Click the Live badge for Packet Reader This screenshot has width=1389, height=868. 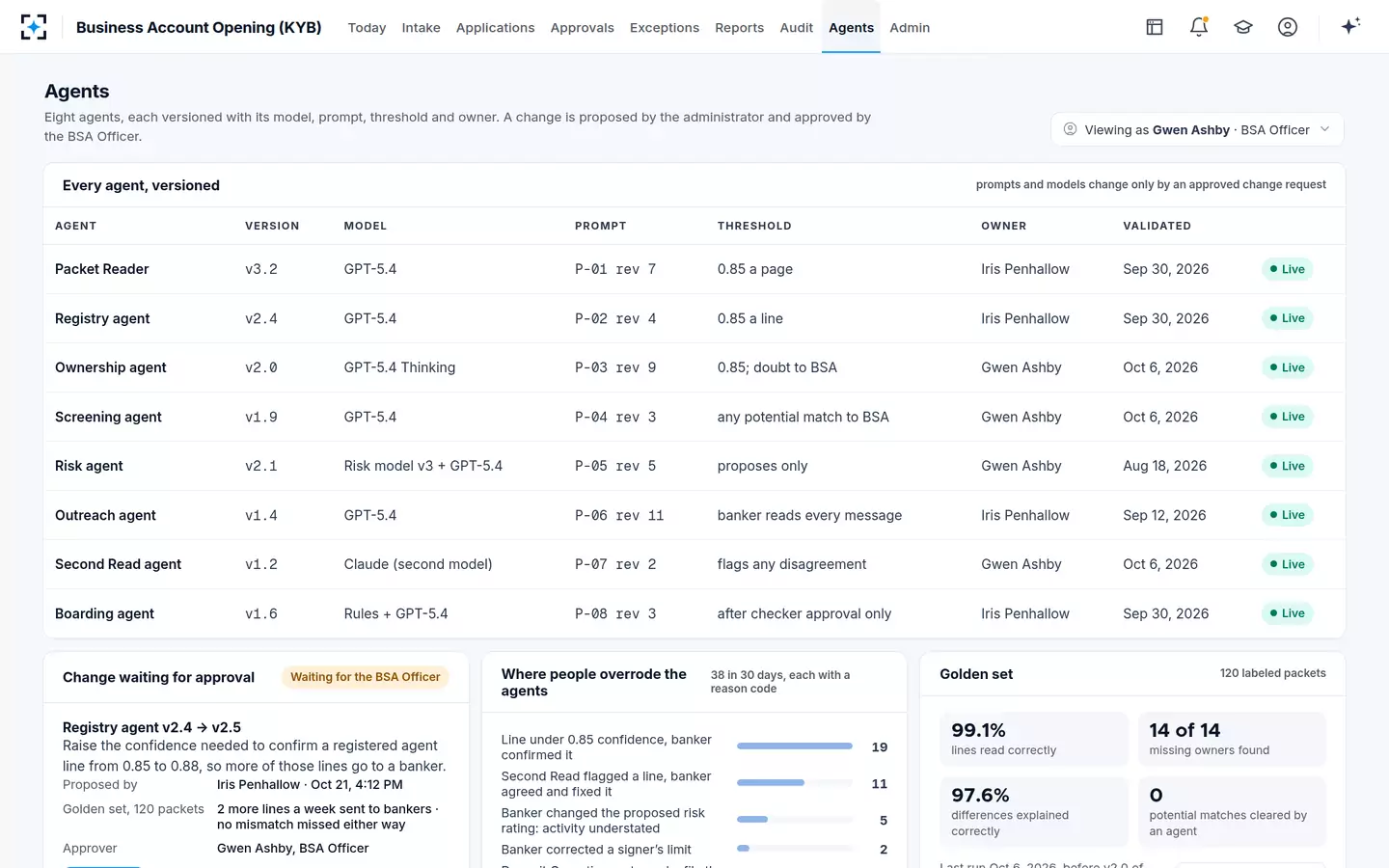tap(1287, 269)
